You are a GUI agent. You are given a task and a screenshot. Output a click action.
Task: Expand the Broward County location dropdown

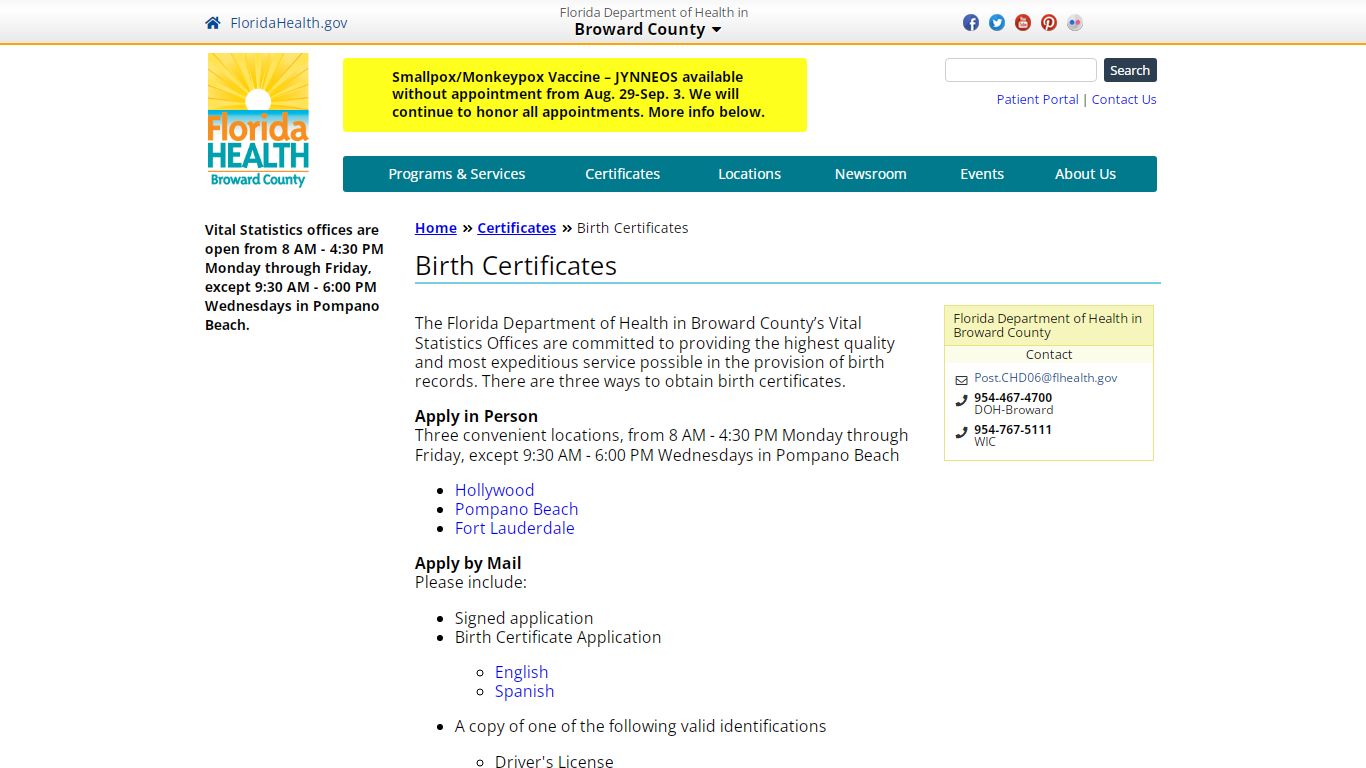[648, 29]
